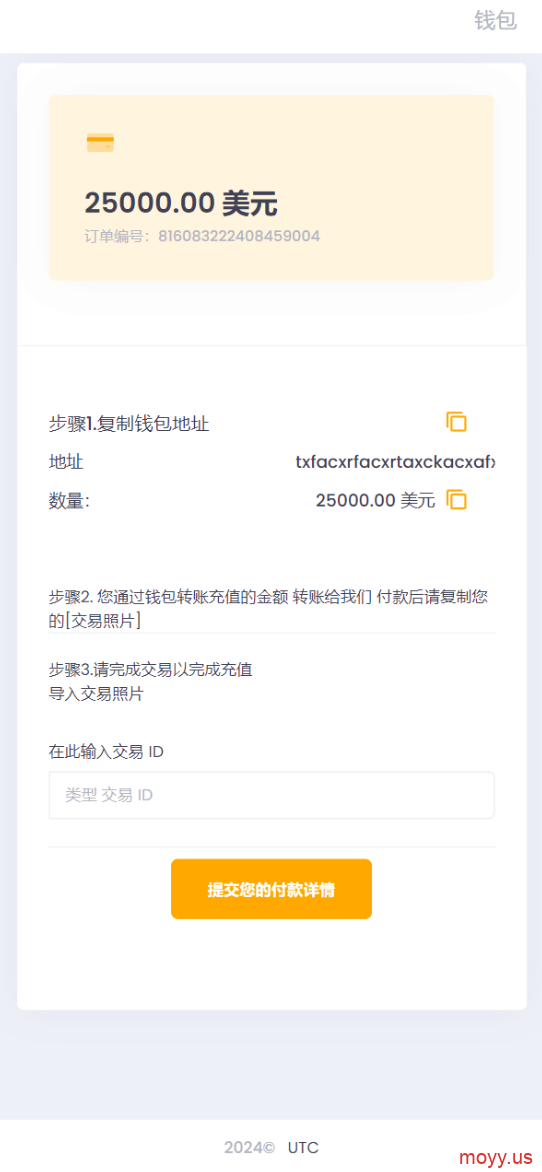Click the order number 816083222408459004
The image size is (542, 1172).
tap(239, 237)
